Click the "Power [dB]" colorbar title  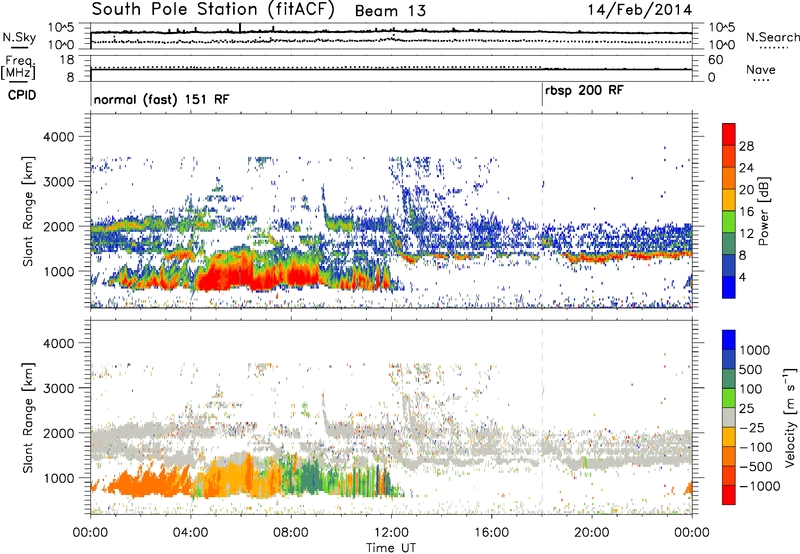764,211
